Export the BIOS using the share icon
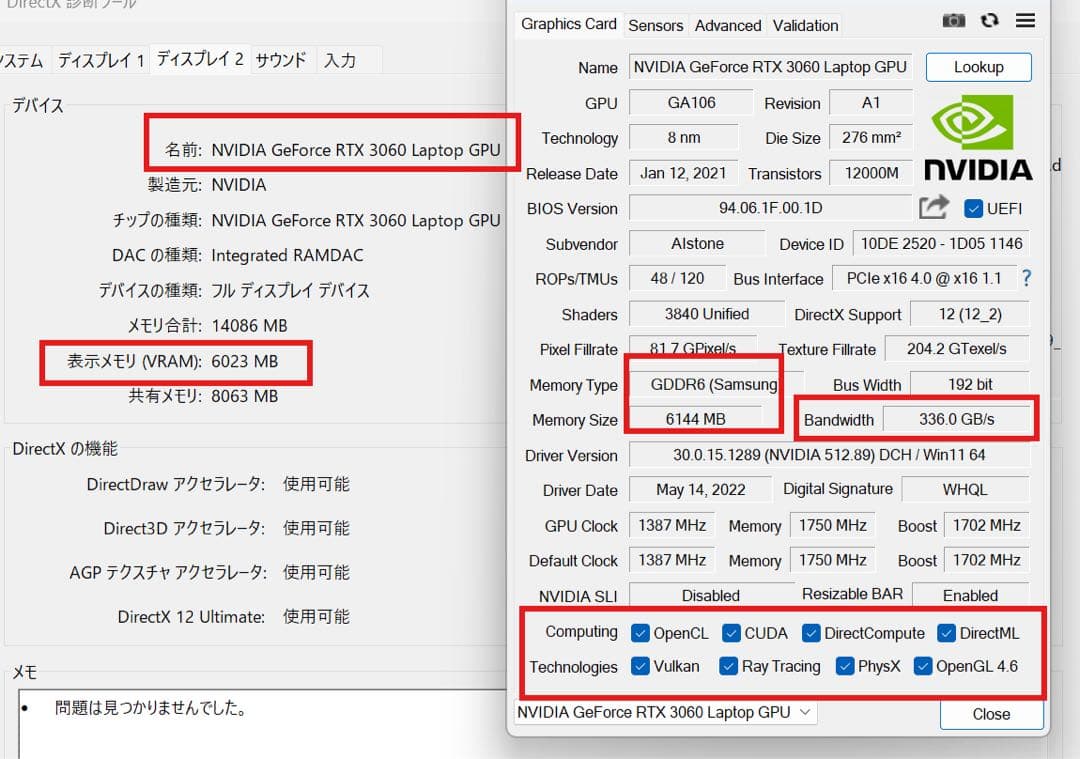1080x759 pixels. click(x=933, y=205)
